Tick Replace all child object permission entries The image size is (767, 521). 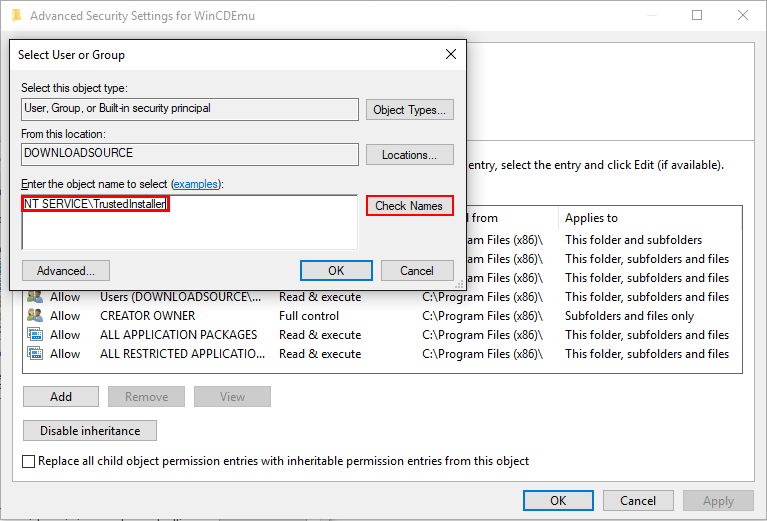coord(28,461)
